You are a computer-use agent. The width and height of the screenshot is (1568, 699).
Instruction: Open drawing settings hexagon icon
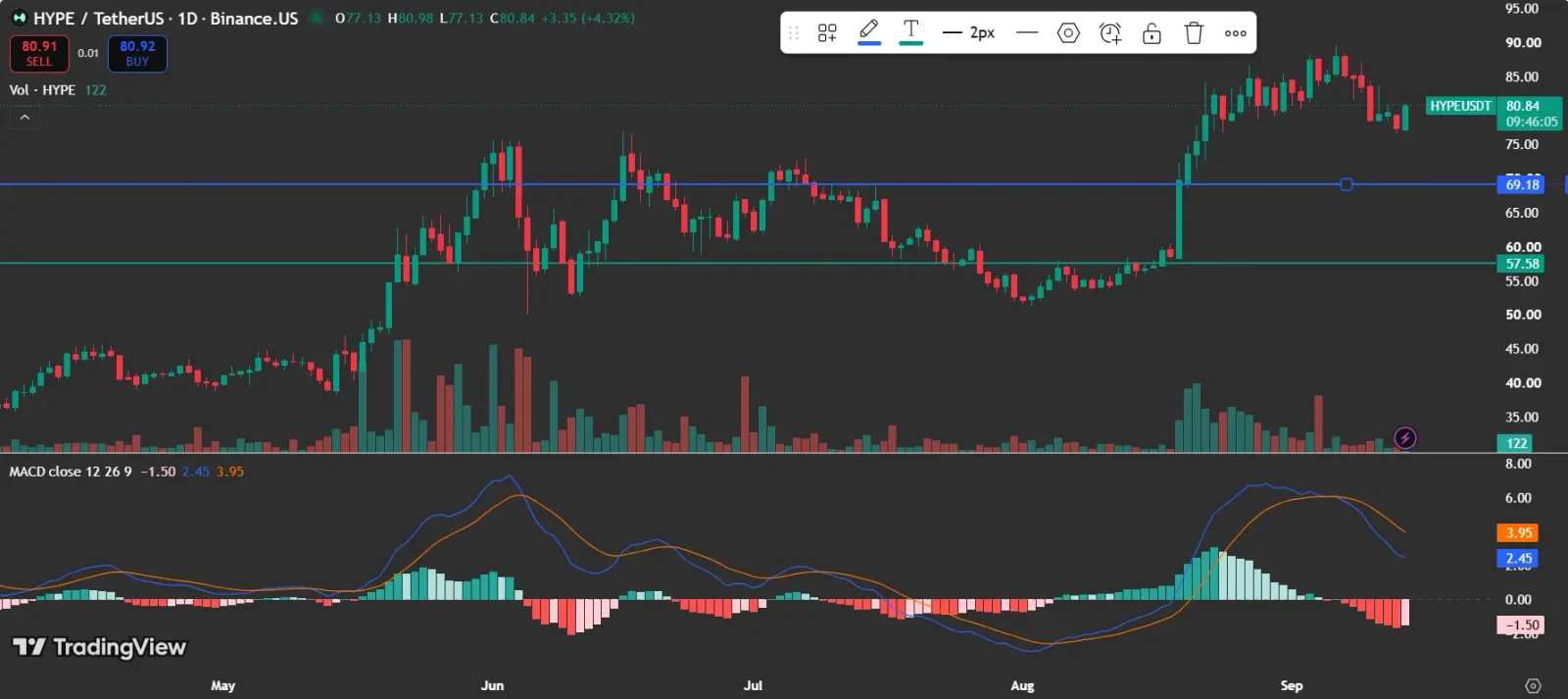click(1068, 33)
